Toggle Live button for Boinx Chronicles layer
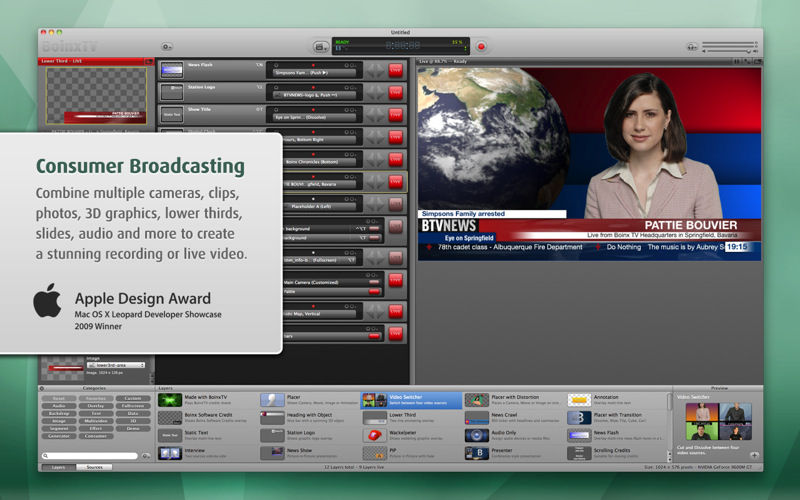The height and width of the screenshot is (500, 800). pos(395,159)
